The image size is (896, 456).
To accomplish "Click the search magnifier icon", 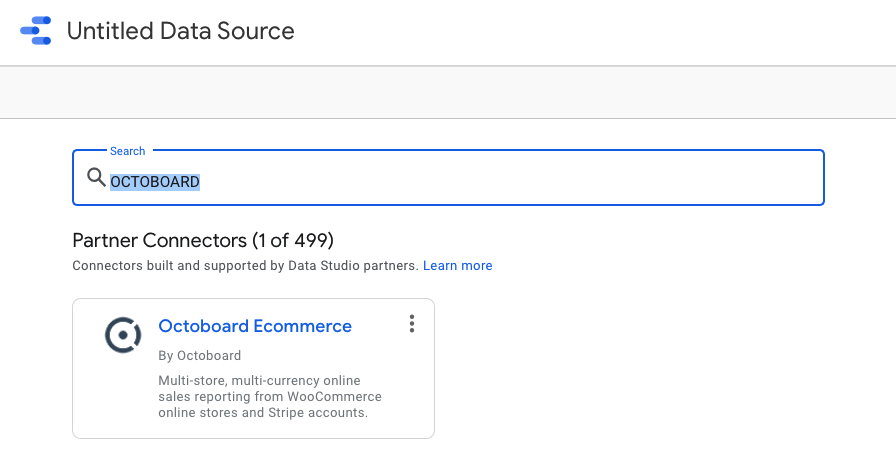I will point(96,178).
